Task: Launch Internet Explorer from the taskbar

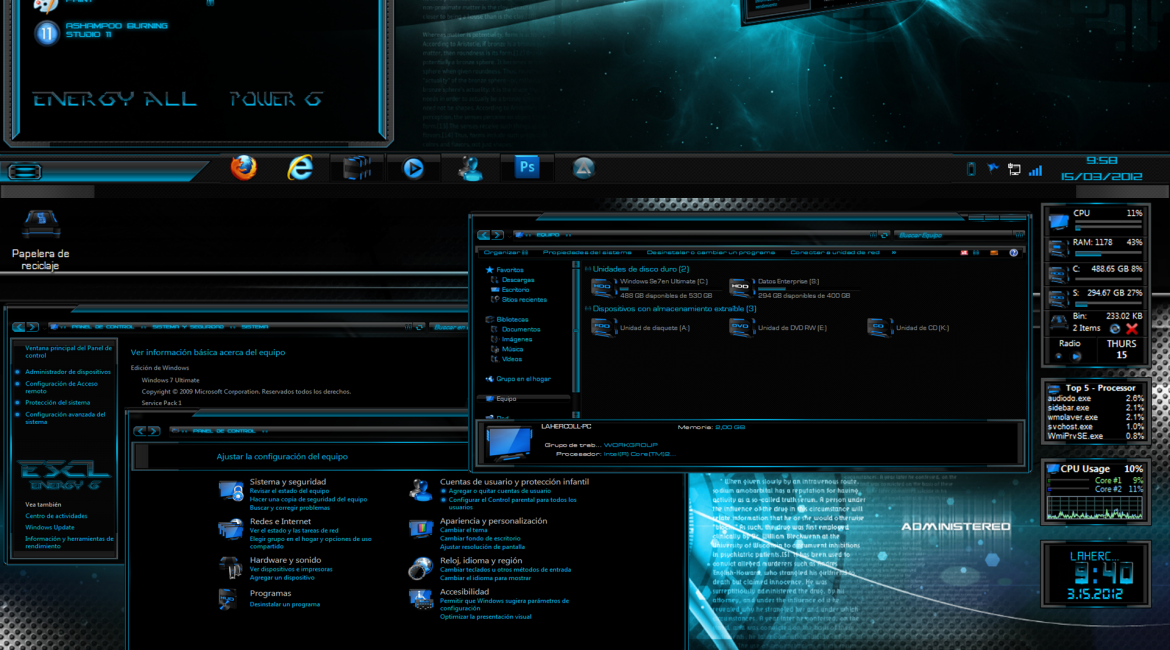Action: 299,168
